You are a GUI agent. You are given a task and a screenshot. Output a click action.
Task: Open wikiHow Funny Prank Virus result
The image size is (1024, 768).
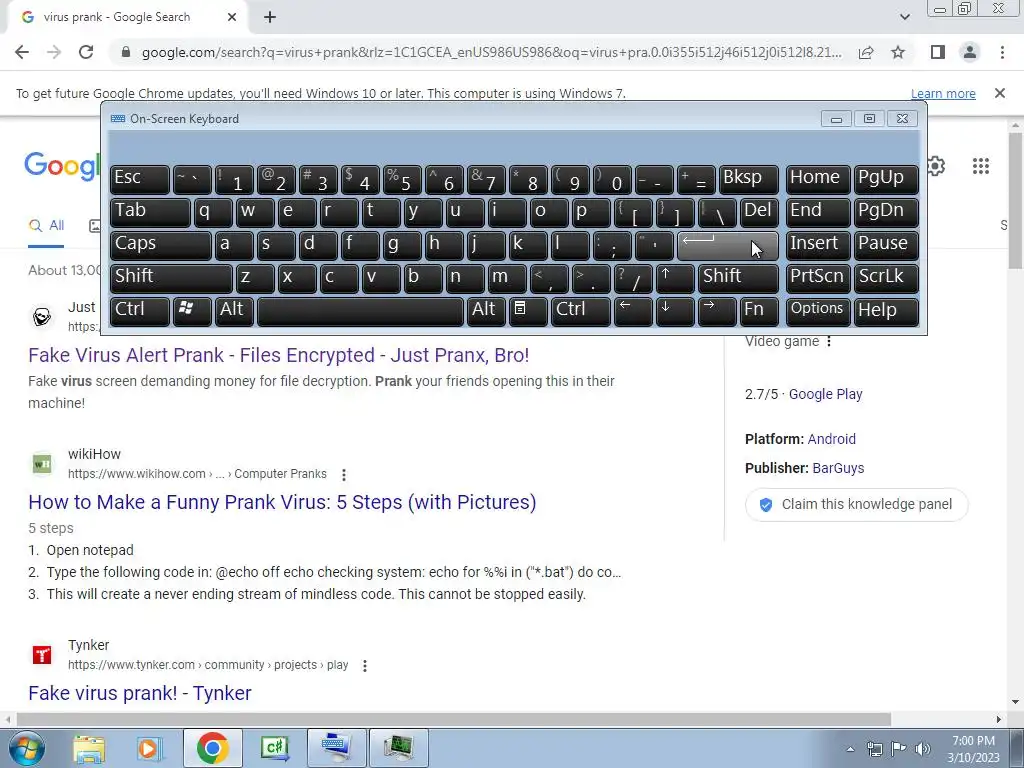click(282, 502)
